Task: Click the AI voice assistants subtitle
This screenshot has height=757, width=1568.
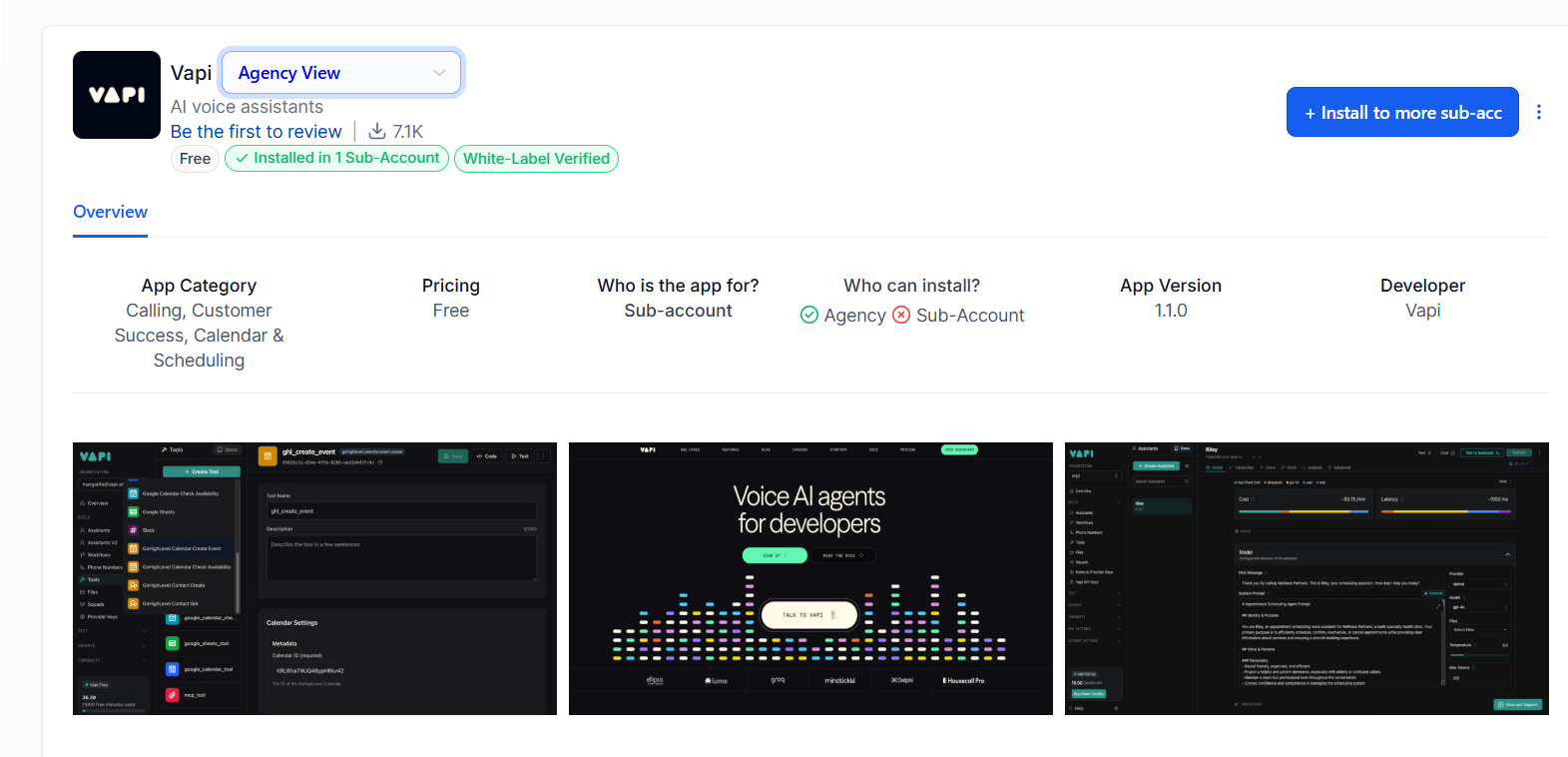Action: tap(247, 107)
